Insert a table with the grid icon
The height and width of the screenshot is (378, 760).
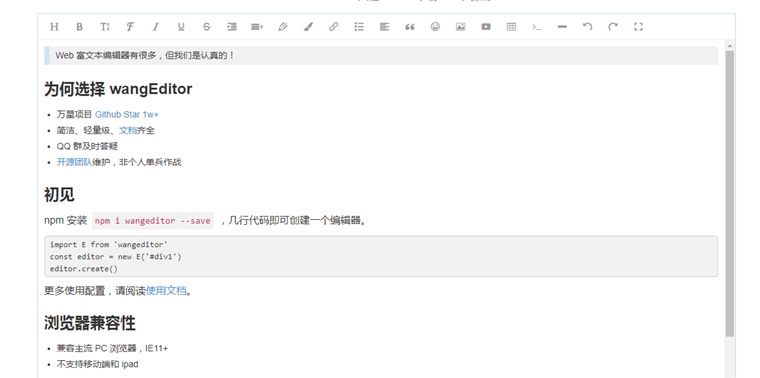point(511,27)
